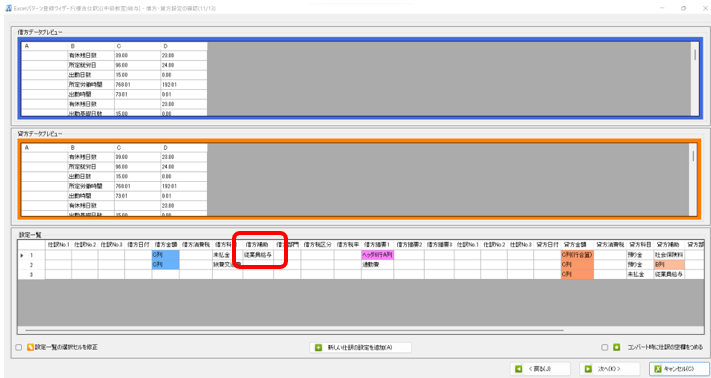Click the green plus icon for adding journal settings

tap(318, 348)
